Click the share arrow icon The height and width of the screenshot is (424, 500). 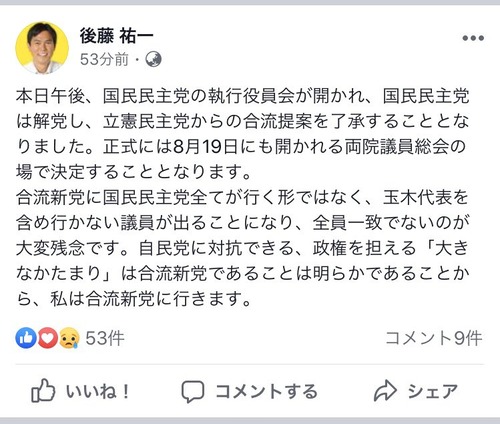tap(385, 391)
